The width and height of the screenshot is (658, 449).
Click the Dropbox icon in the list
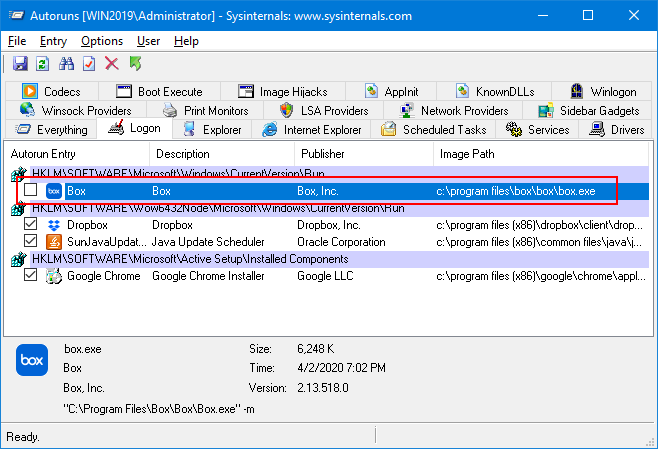(54, 225)
